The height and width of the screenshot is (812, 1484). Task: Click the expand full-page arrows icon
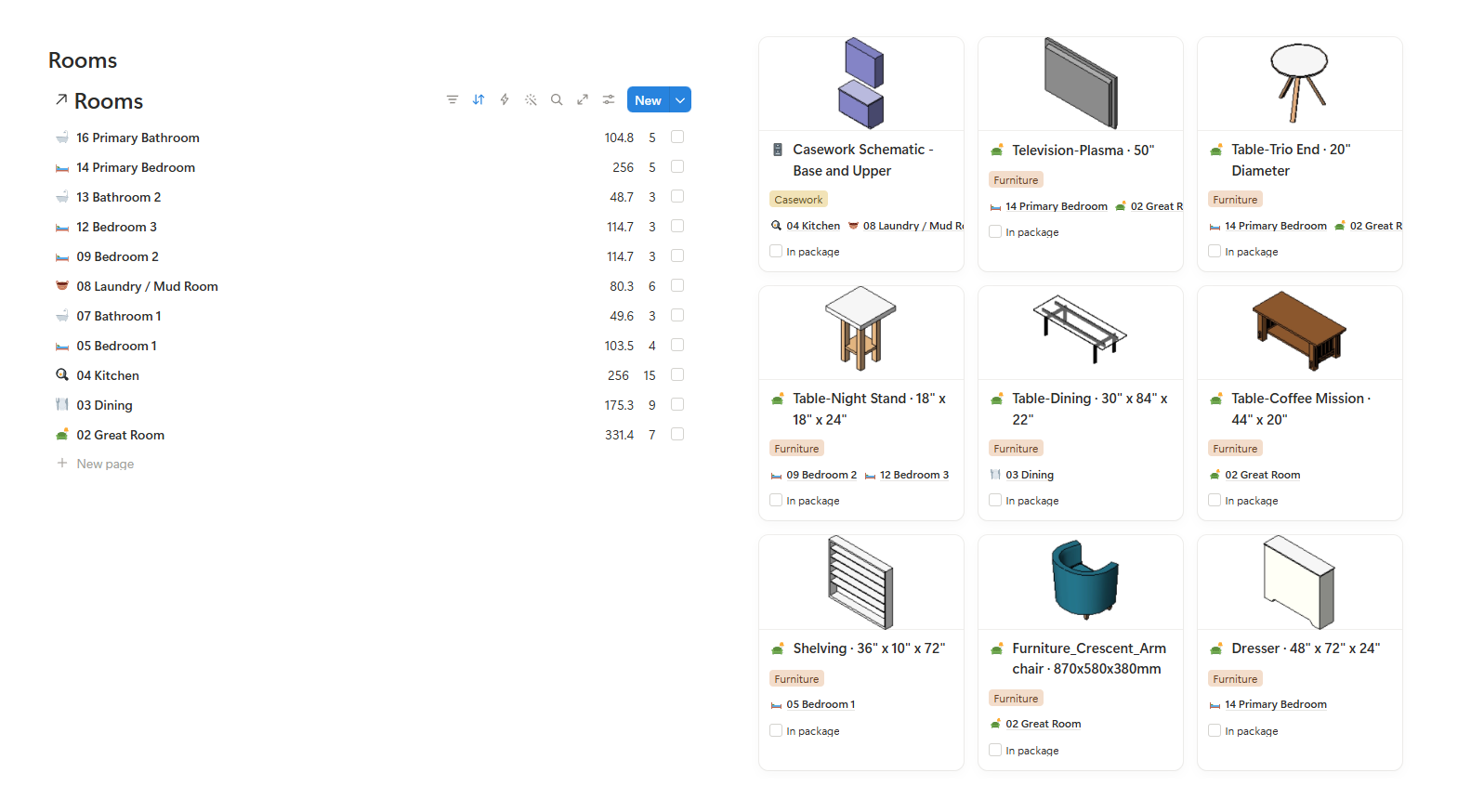click(x=583, y=99)
